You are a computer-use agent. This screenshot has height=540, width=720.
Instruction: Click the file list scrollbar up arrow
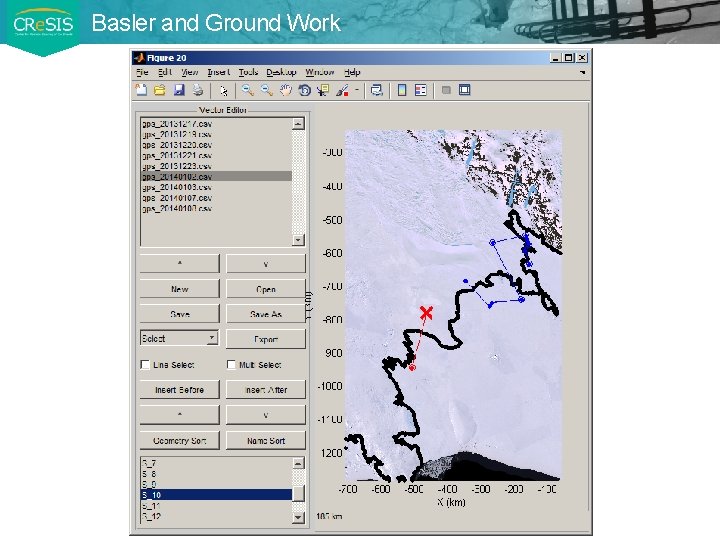(298, 124)
